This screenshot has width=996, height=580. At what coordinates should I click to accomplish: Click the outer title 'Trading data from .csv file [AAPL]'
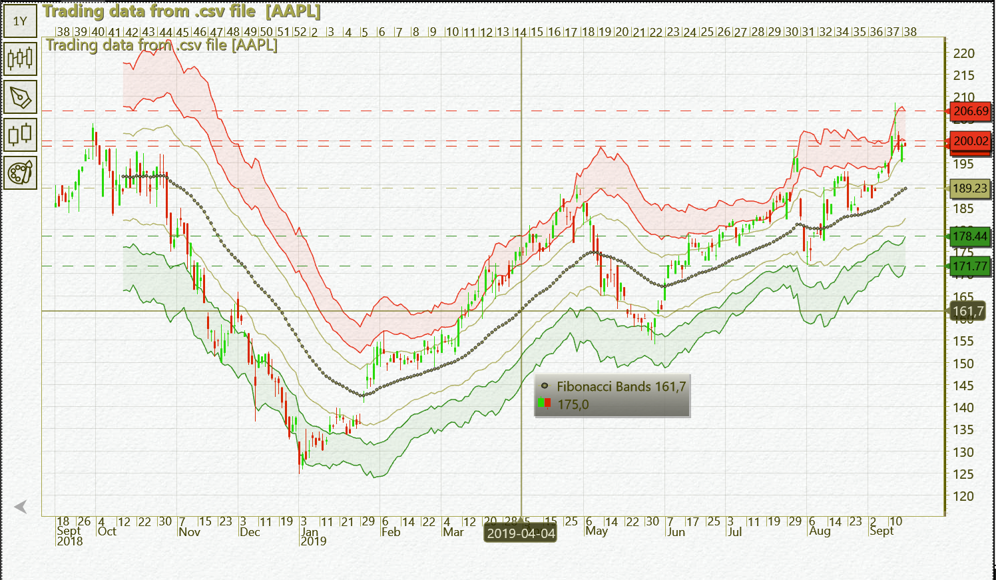[x=182, y=11]
